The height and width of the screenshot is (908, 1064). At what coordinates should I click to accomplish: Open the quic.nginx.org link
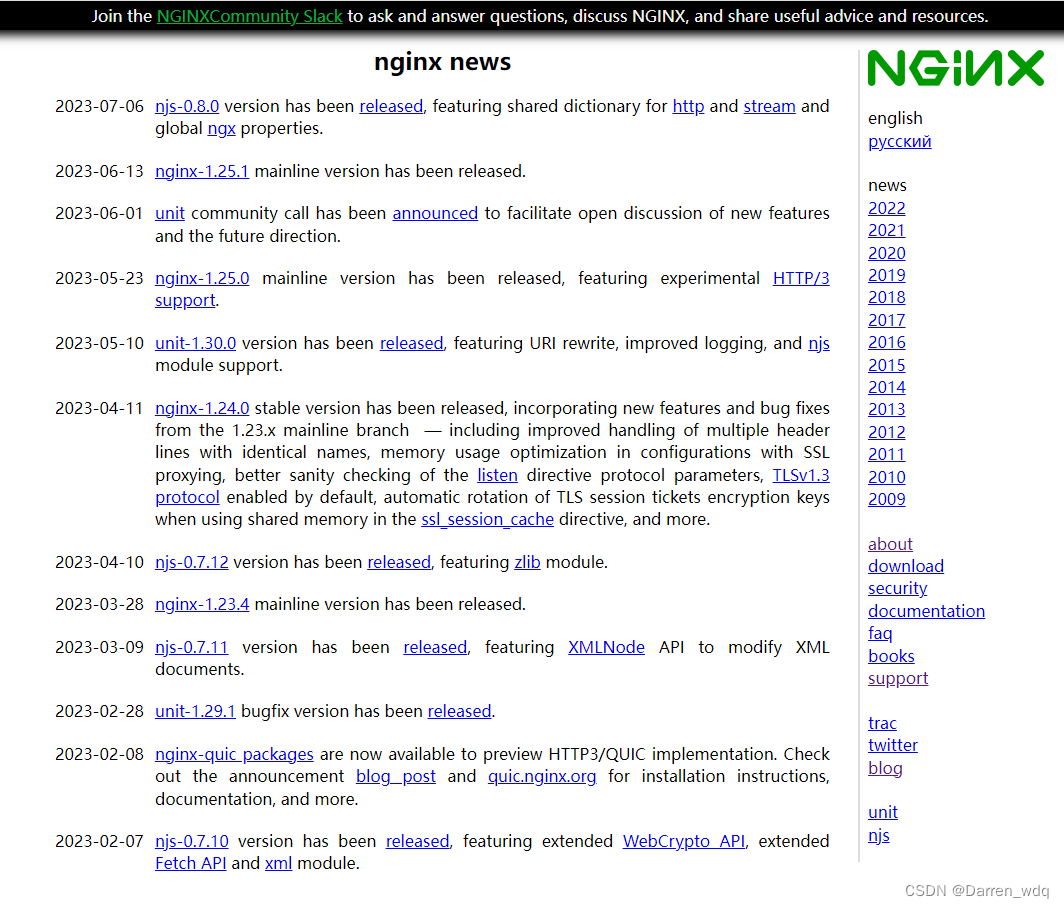coord(542,777)
